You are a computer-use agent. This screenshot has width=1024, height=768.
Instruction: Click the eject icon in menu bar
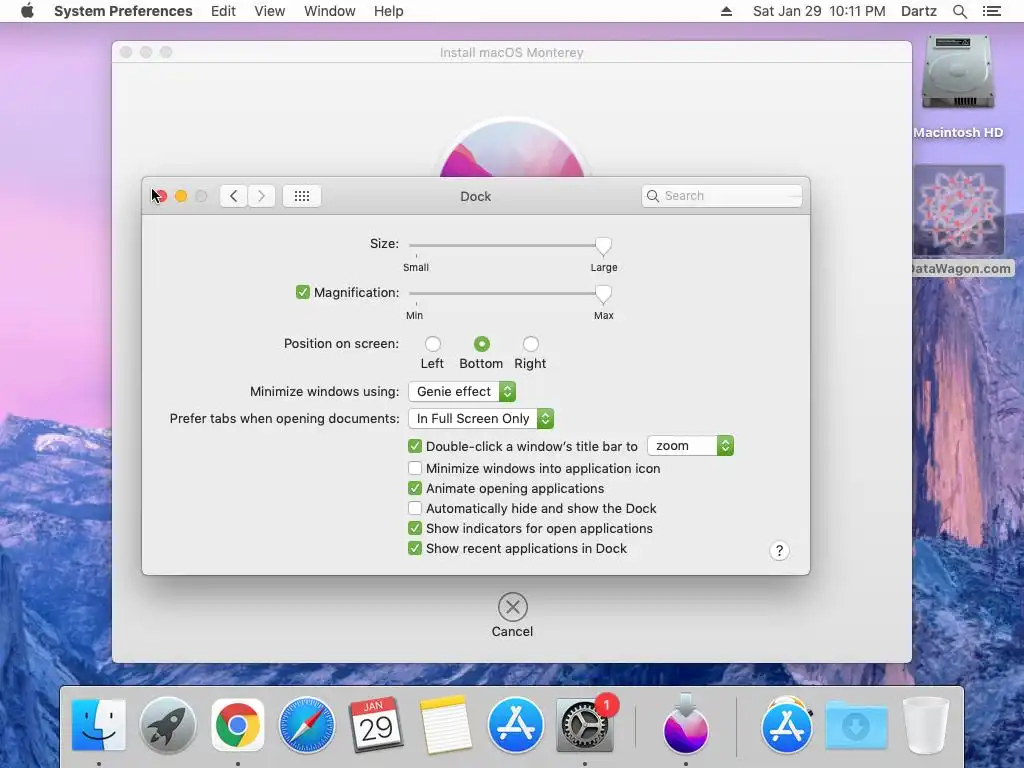point(726,11)
